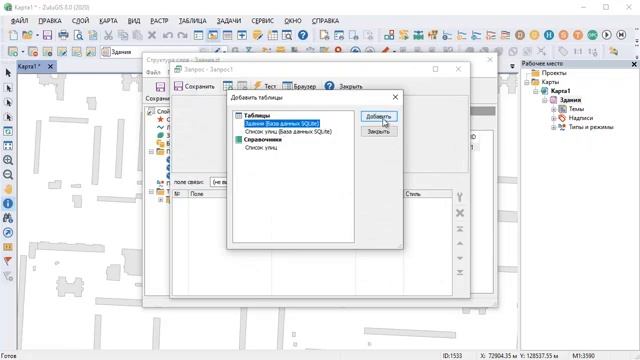Click the Тест lightning button in Запрос window
Viewport: 640px width, 360px height.
point(264,86)
